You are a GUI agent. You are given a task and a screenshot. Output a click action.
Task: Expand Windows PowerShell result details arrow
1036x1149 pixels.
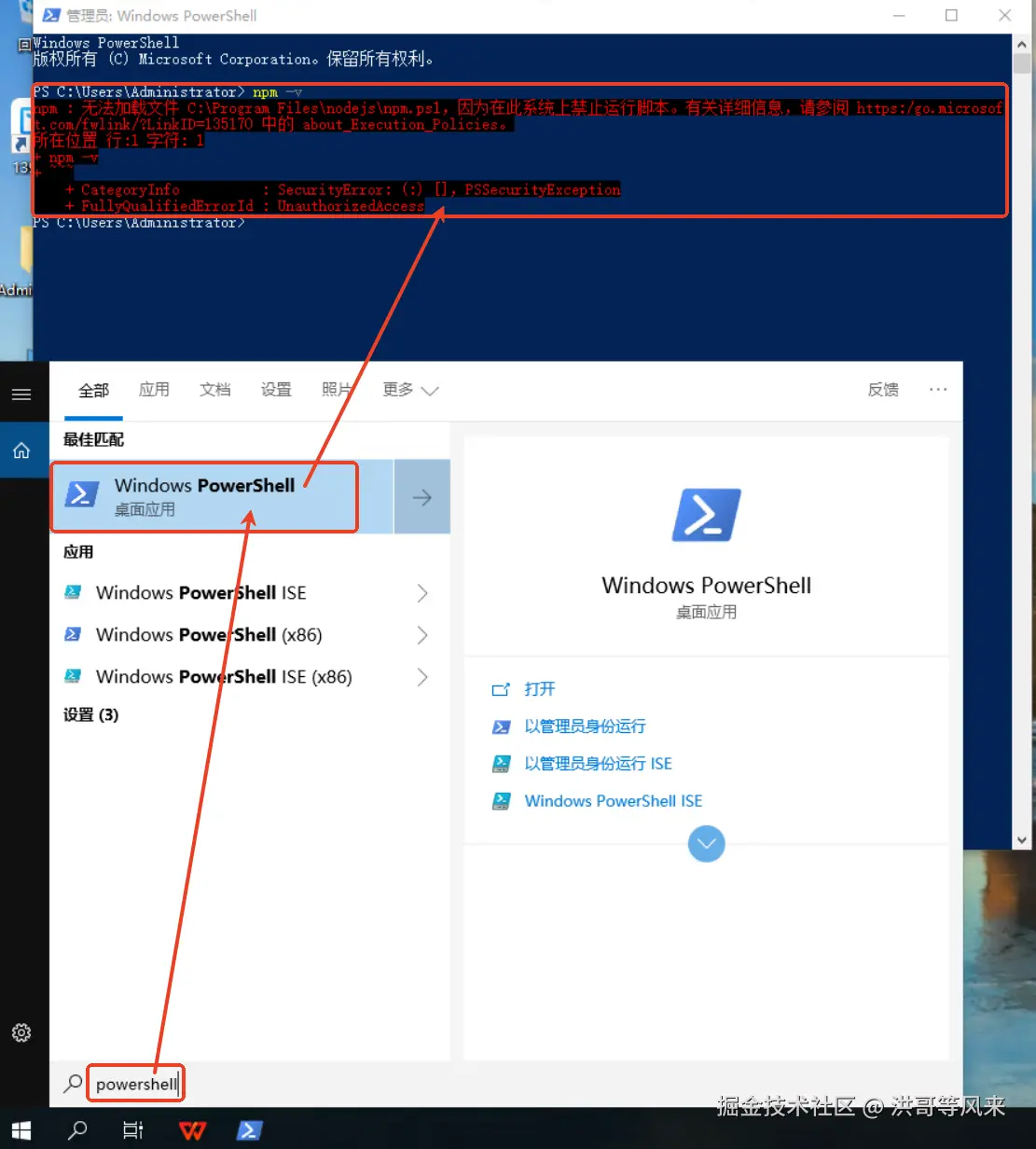click(x=422, y=497)
